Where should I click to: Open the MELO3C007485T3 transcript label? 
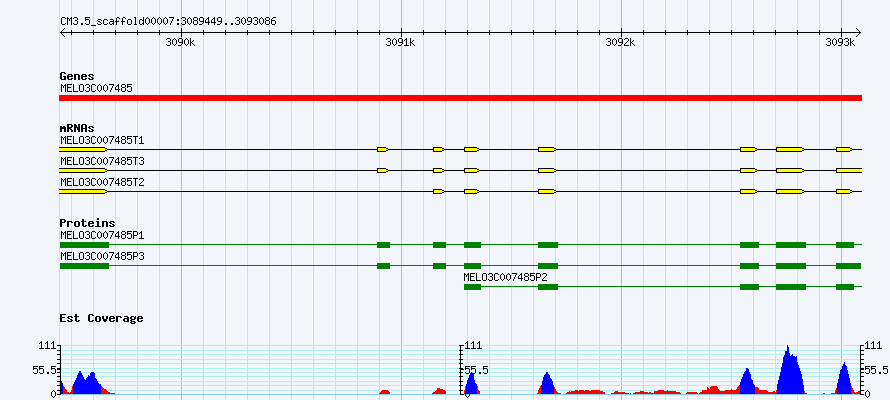tap(102, 162)
